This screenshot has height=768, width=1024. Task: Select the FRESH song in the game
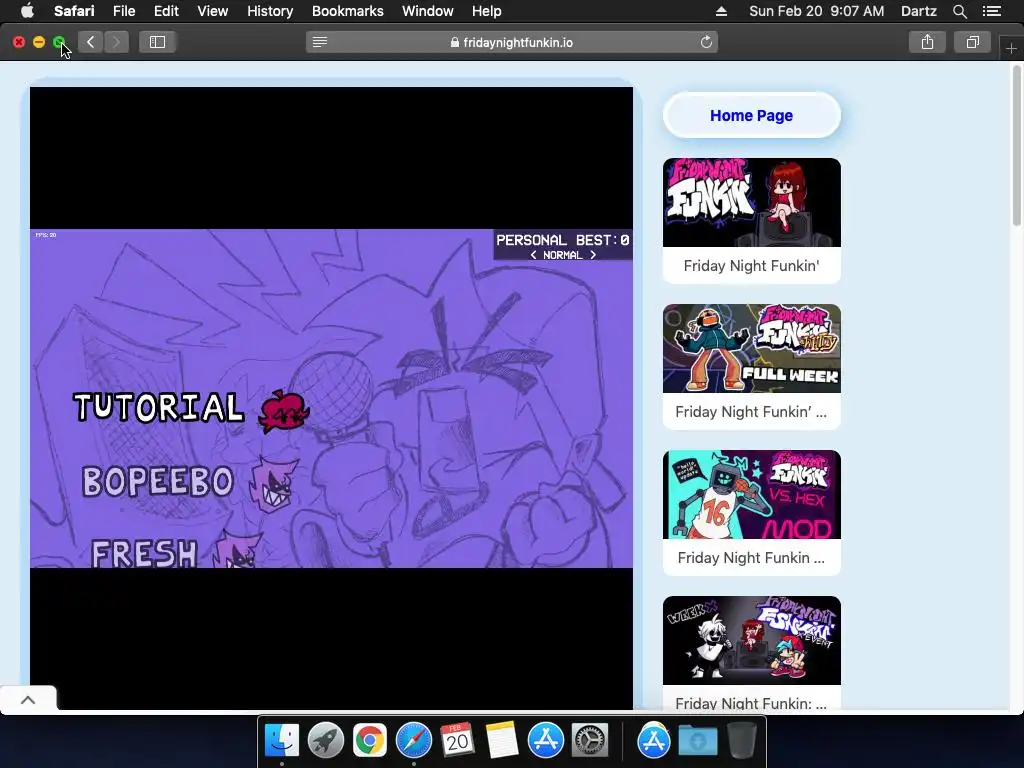[144, 553]
